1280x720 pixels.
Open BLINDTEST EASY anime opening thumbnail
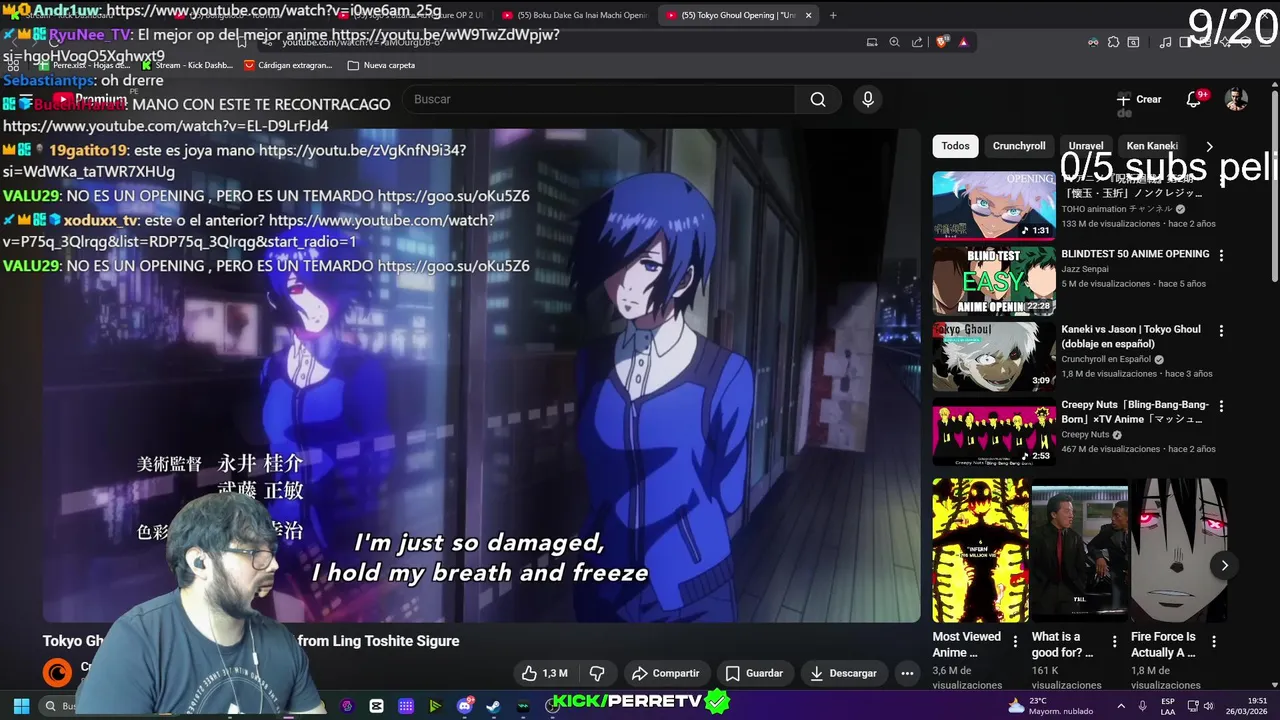pos(994,281)
